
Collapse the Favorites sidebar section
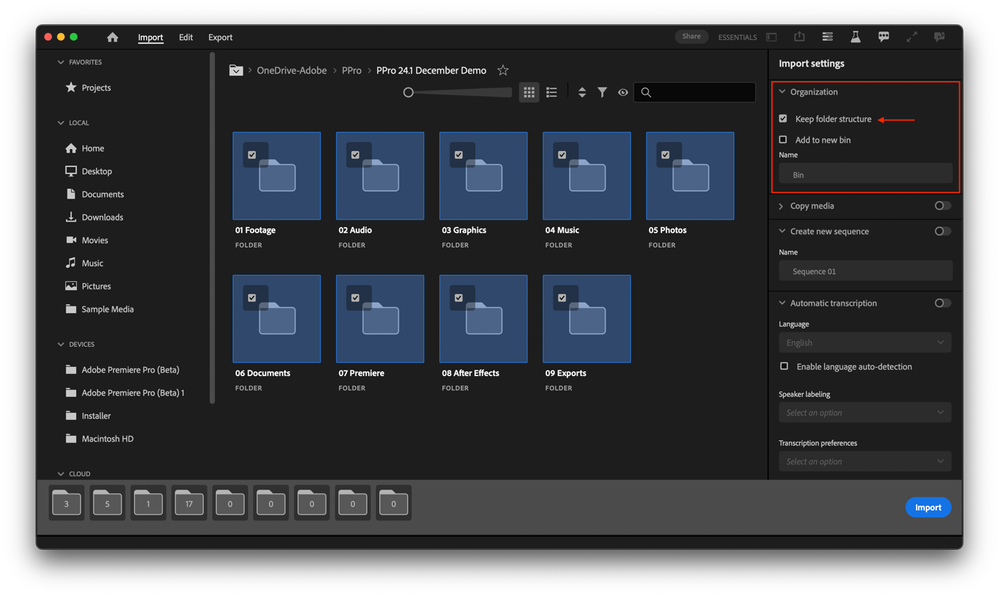point(60,62)
